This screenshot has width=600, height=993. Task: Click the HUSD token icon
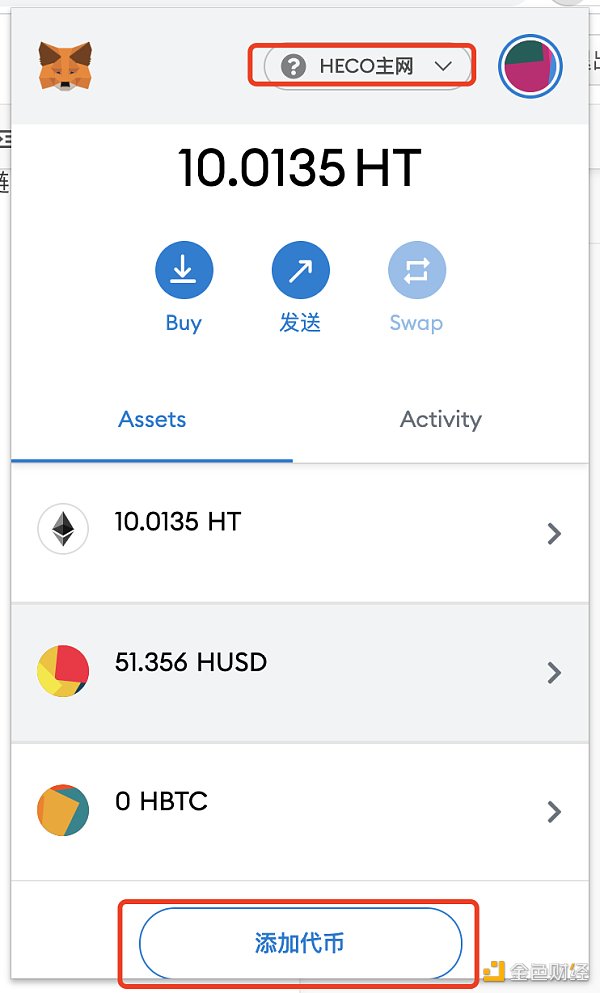tap(63, 671)
